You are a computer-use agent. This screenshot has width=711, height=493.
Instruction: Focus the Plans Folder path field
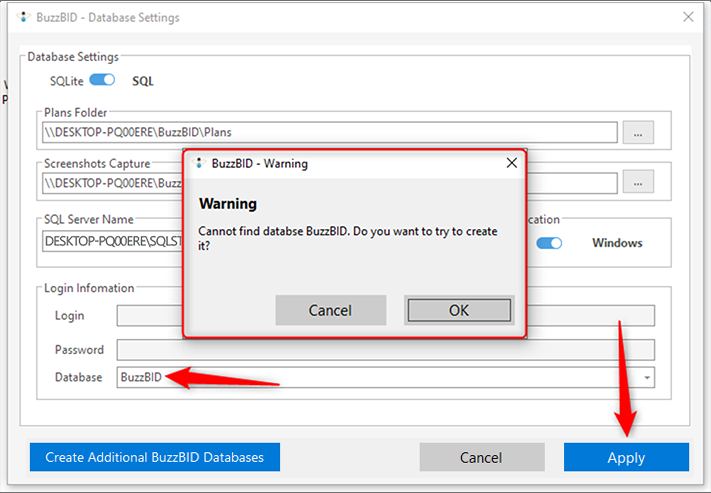coord(330,132)
